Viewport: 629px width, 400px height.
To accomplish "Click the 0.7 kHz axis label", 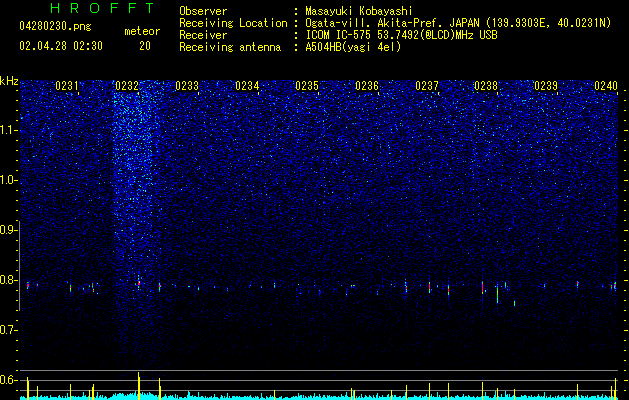I will click(x=7, y=330).
